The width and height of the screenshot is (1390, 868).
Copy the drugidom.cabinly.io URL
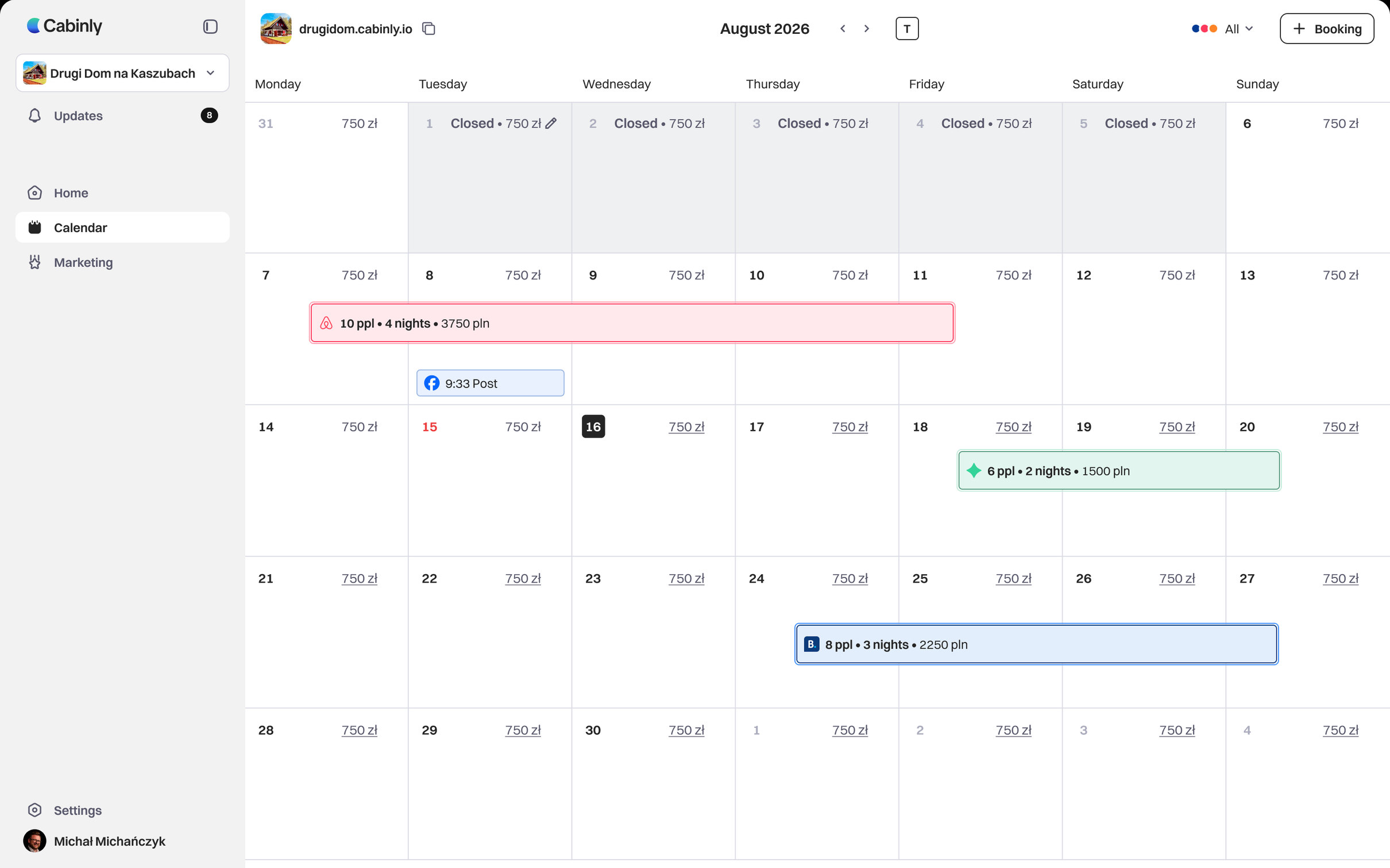pos(428,29)
